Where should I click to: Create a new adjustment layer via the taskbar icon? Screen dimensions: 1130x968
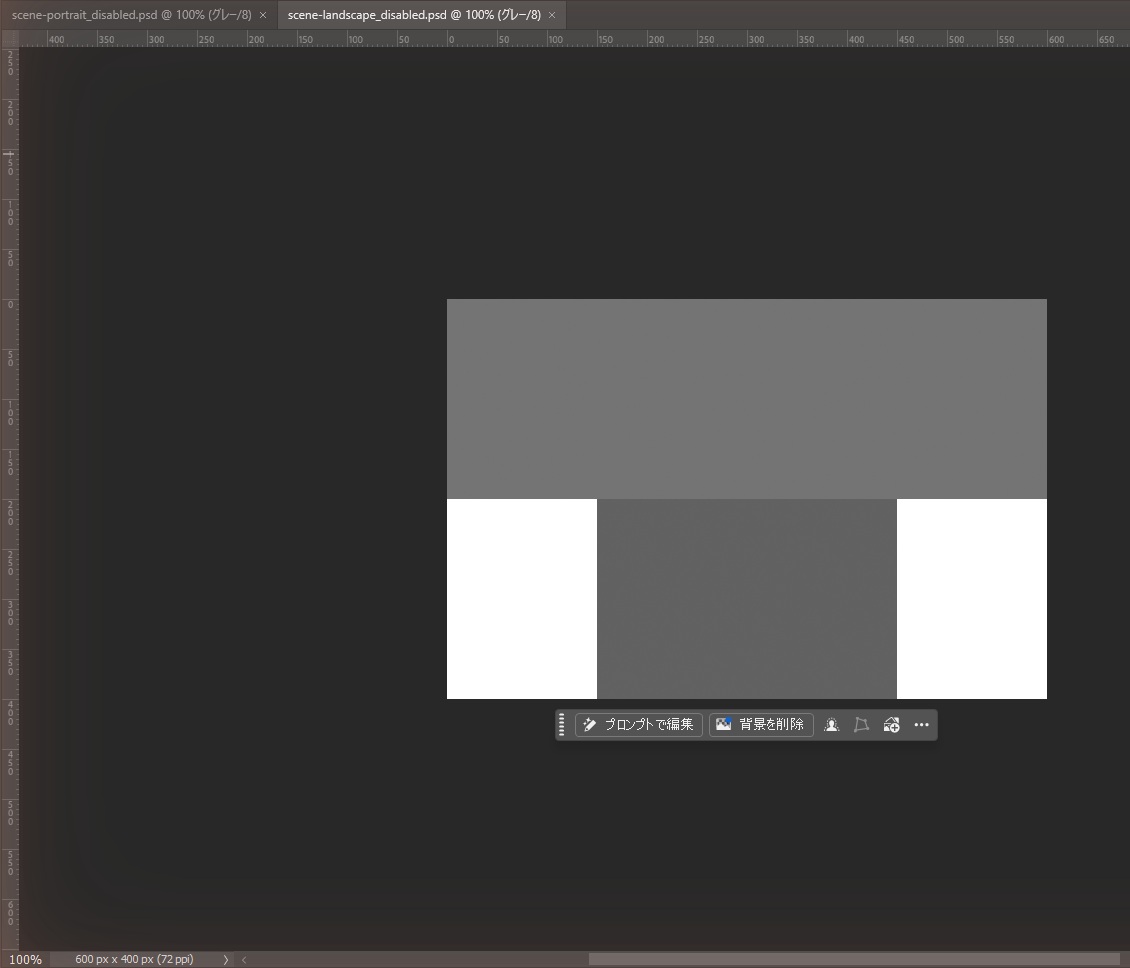[891, 724]
